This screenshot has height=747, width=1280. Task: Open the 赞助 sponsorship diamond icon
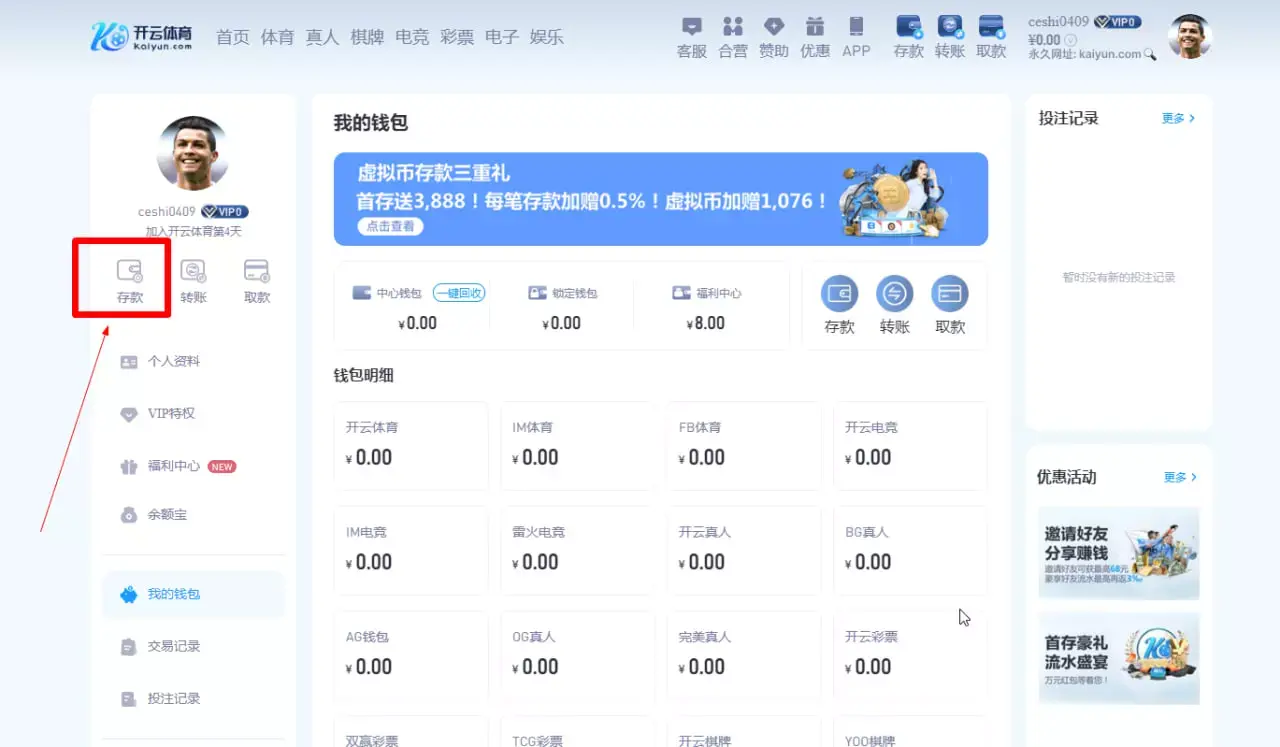[x=774, y=27]
